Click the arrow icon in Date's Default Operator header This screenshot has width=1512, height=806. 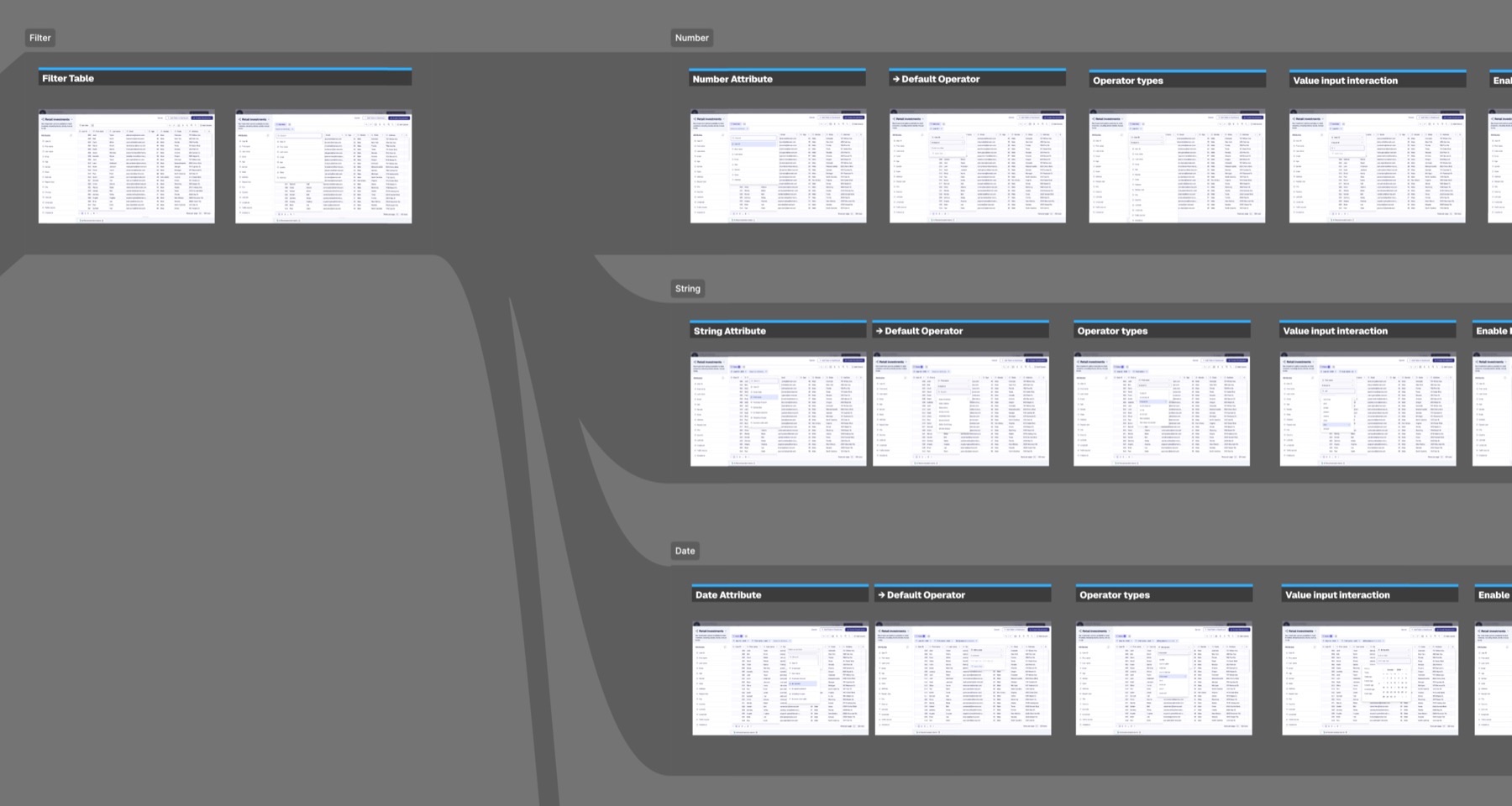tap(881, 594)
